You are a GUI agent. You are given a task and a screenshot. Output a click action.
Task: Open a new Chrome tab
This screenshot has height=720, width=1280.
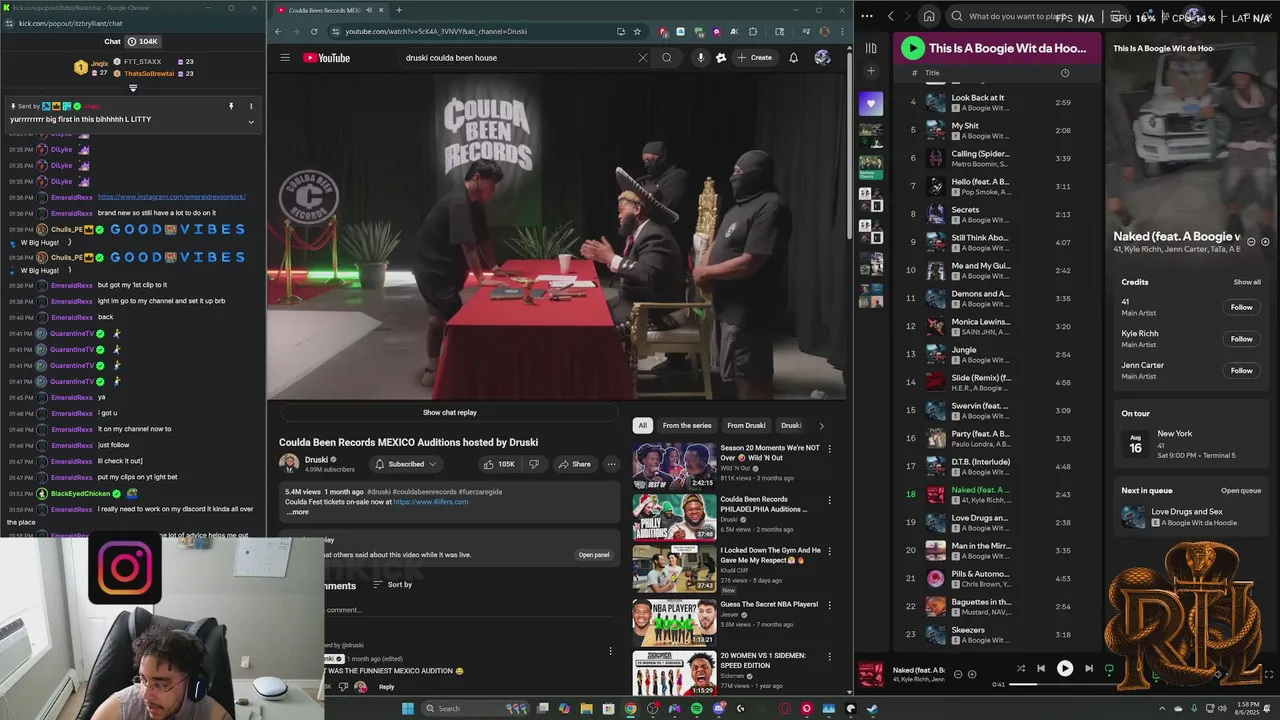[x=399, y=10]
